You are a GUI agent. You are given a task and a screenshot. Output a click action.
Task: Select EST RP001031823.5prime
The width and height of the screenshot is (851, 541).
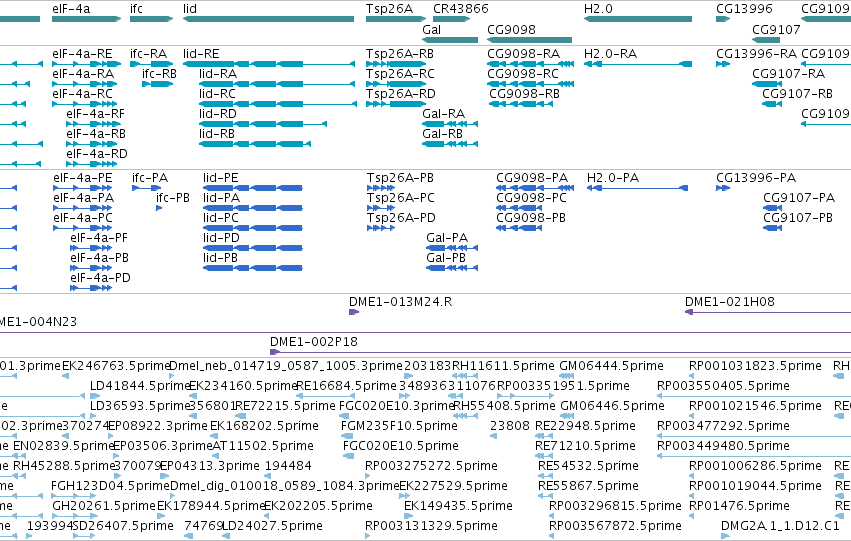[755, 366]
